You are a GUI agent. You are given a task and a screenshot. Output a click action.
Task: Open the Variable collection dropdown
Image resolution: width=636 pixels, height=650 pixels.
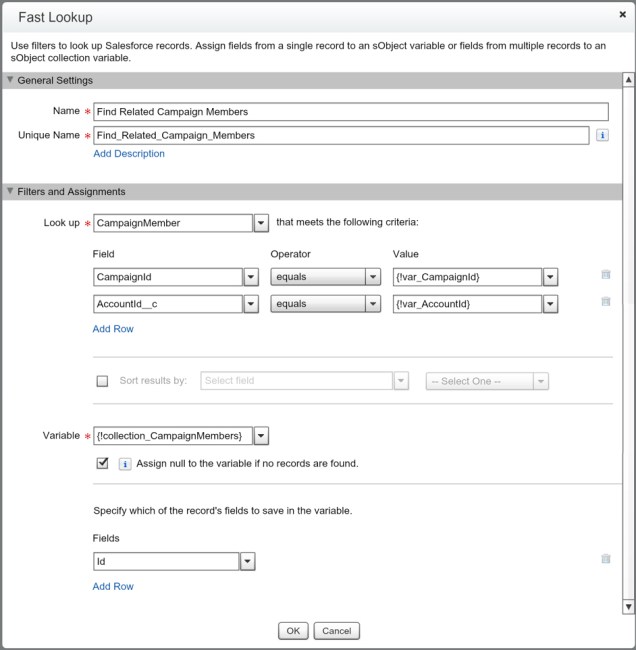click(x=261, y=436)
